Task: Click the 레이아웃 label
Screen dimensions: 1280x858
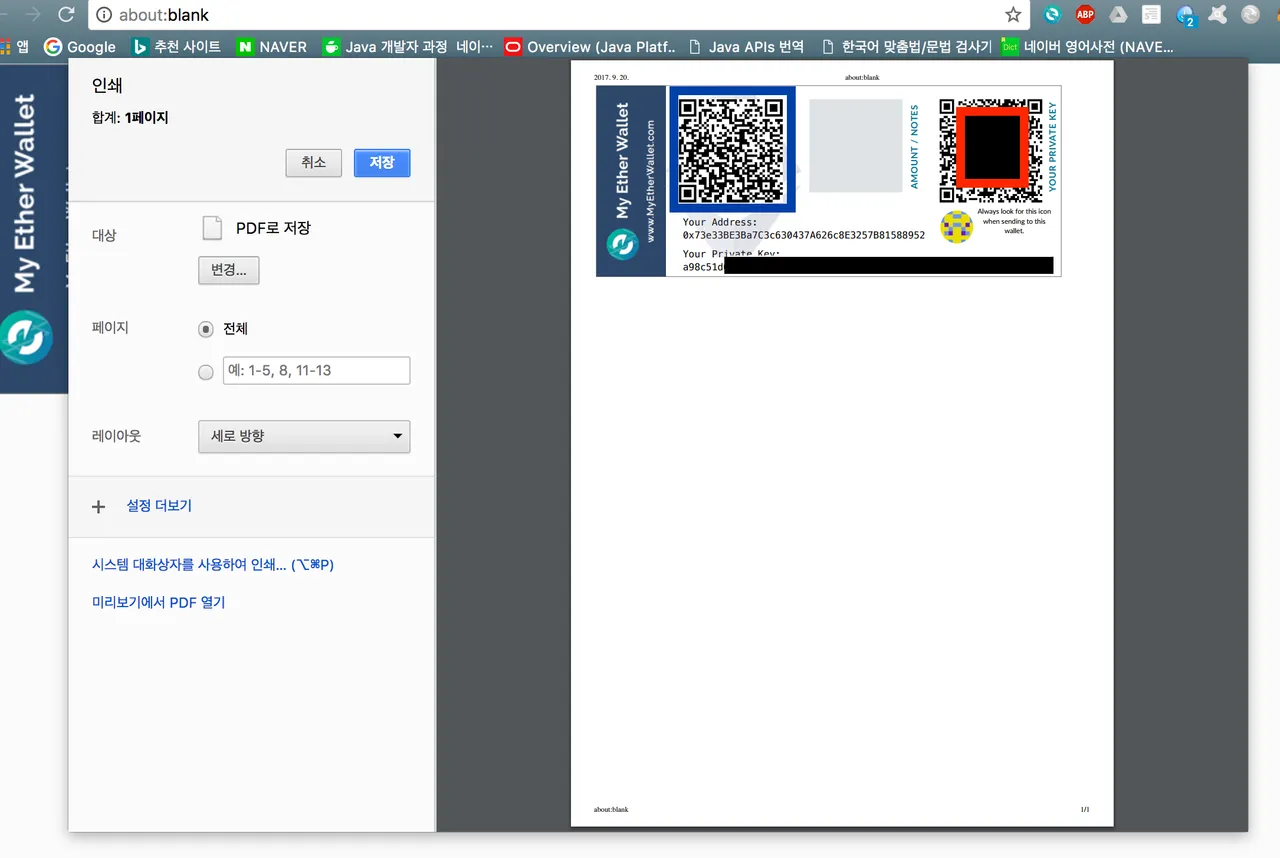Action: click(x=116, y=436)
